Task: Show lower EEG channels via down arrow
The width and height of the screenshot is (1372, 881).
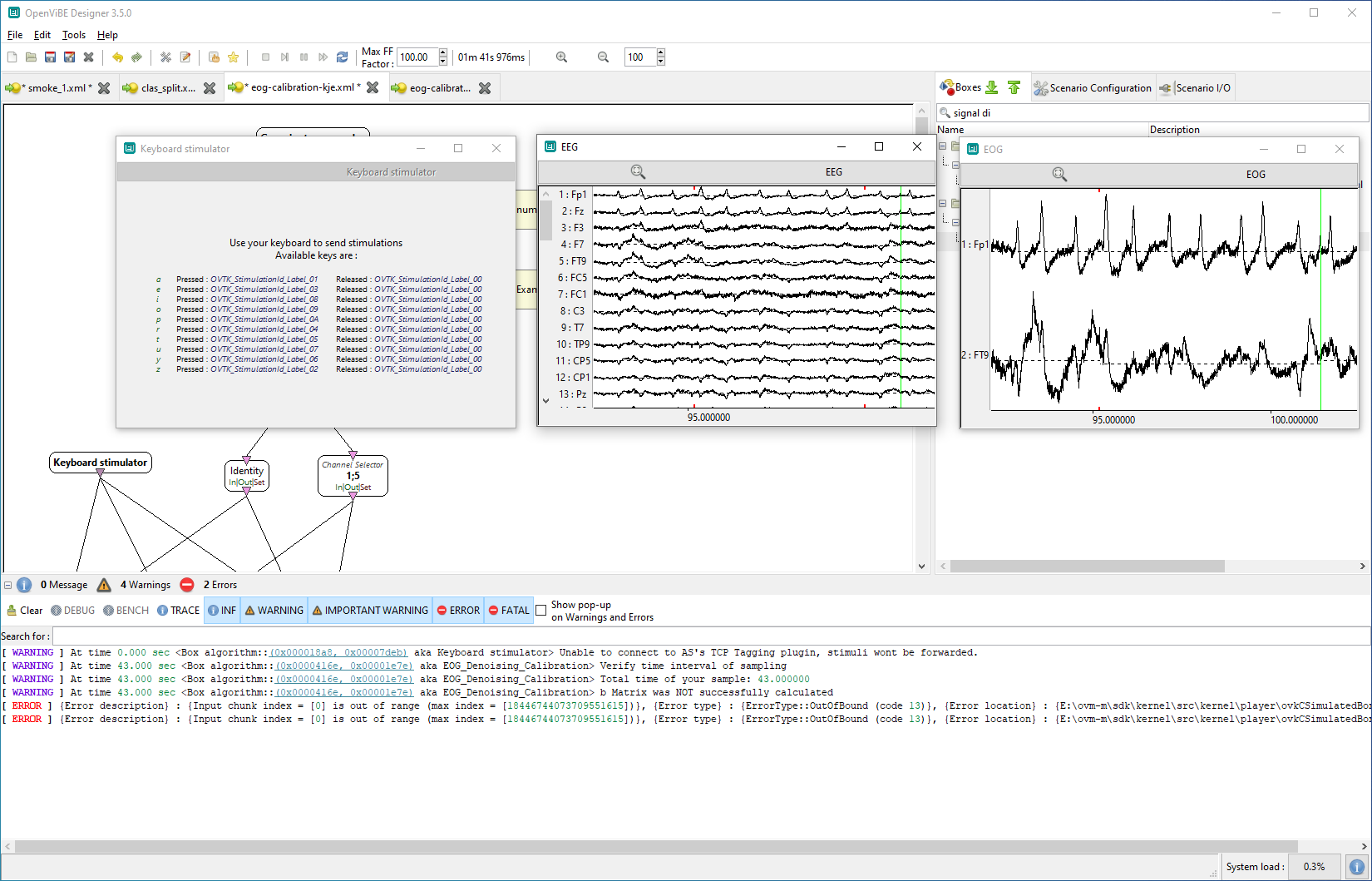Action: click(546, 400)
